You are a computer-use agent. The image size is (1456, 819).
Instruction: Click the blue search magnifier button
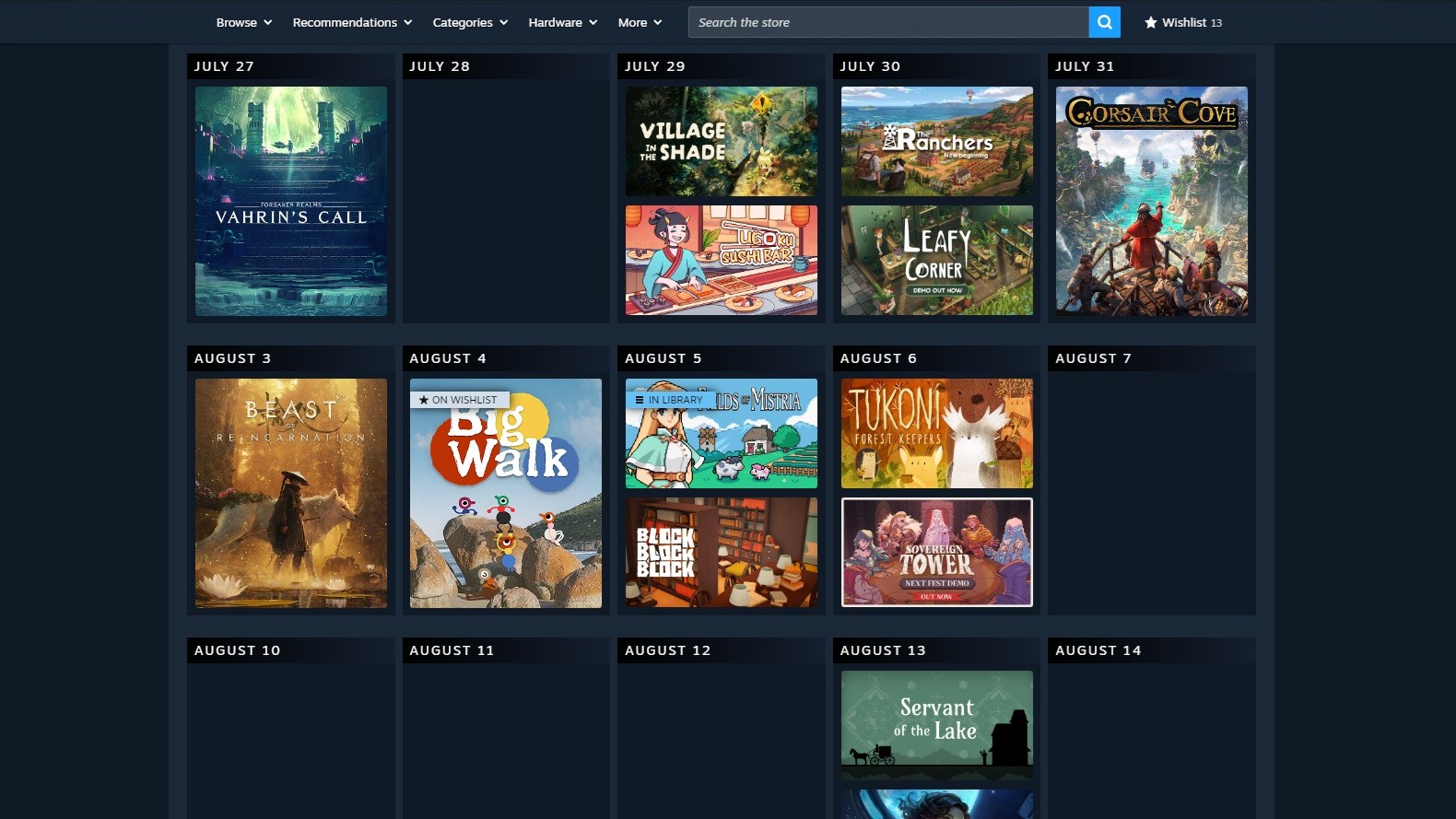[1104, 22]
